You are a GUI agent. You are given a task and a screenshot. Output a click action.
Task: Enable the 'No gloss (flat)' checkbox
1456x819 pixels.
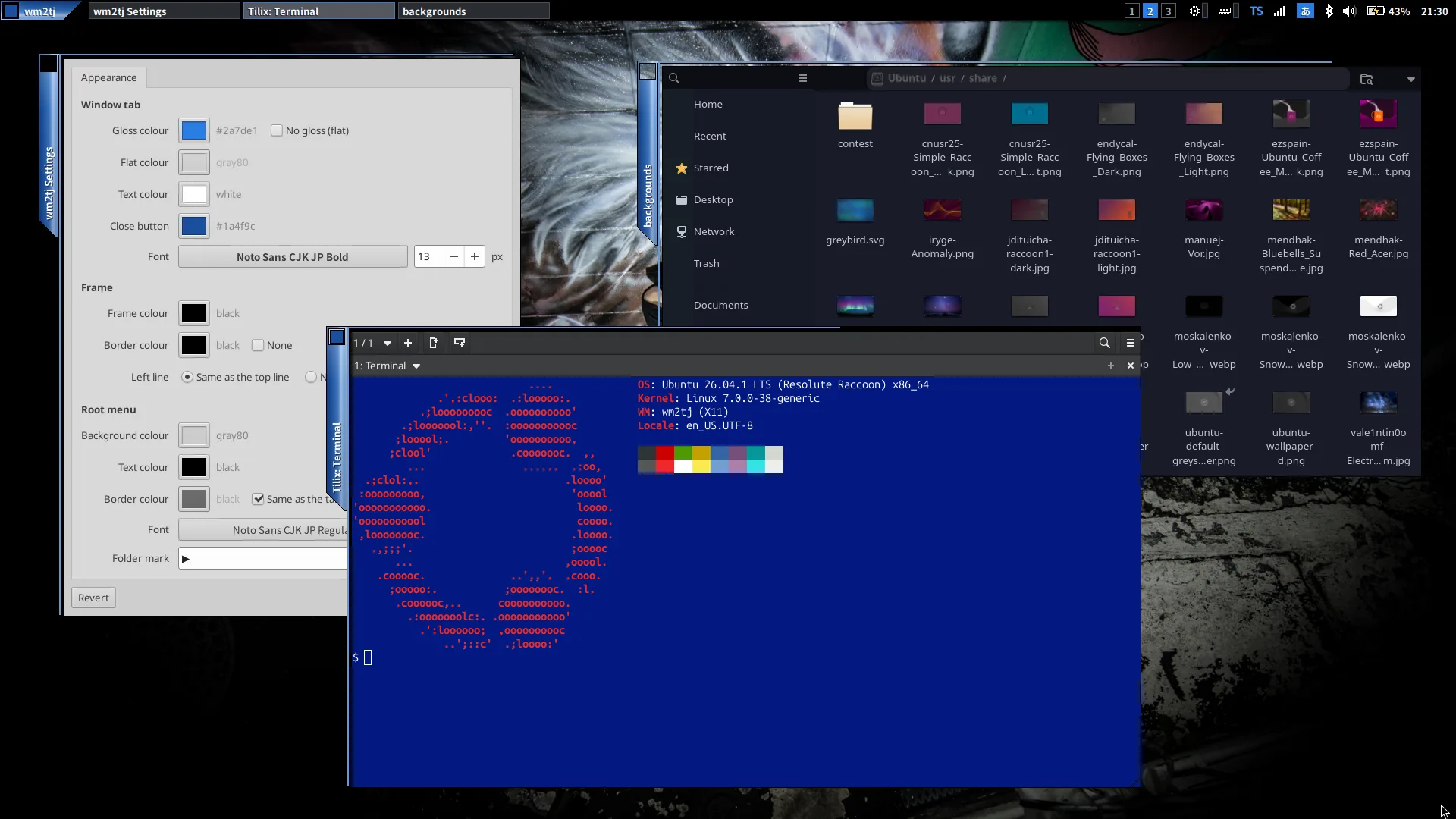[277, 130]
